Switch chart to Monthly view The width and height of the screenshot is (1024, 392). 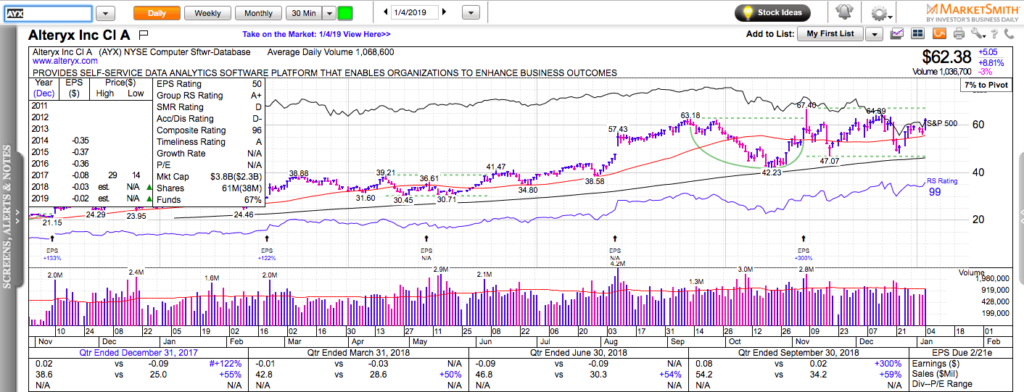(259, 13)
